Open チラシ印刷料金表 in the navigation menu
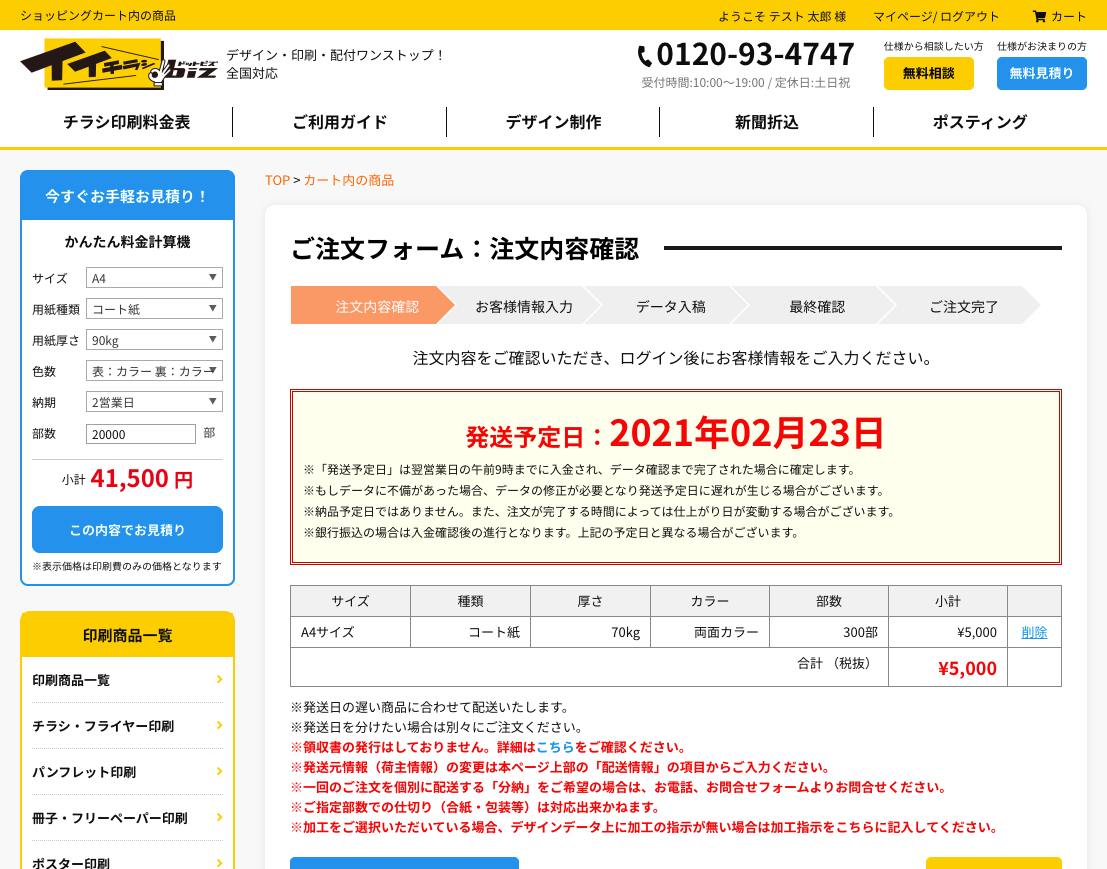 pos(126,122)
